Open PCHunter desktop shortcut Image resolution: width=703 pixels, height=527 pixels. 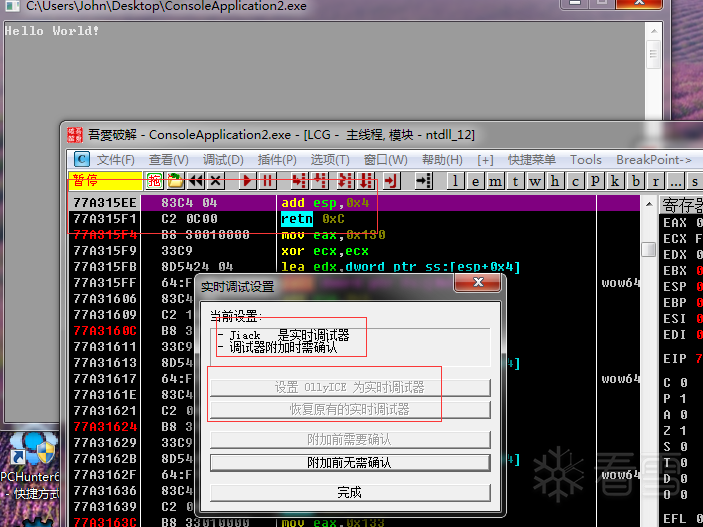(30, 466)
